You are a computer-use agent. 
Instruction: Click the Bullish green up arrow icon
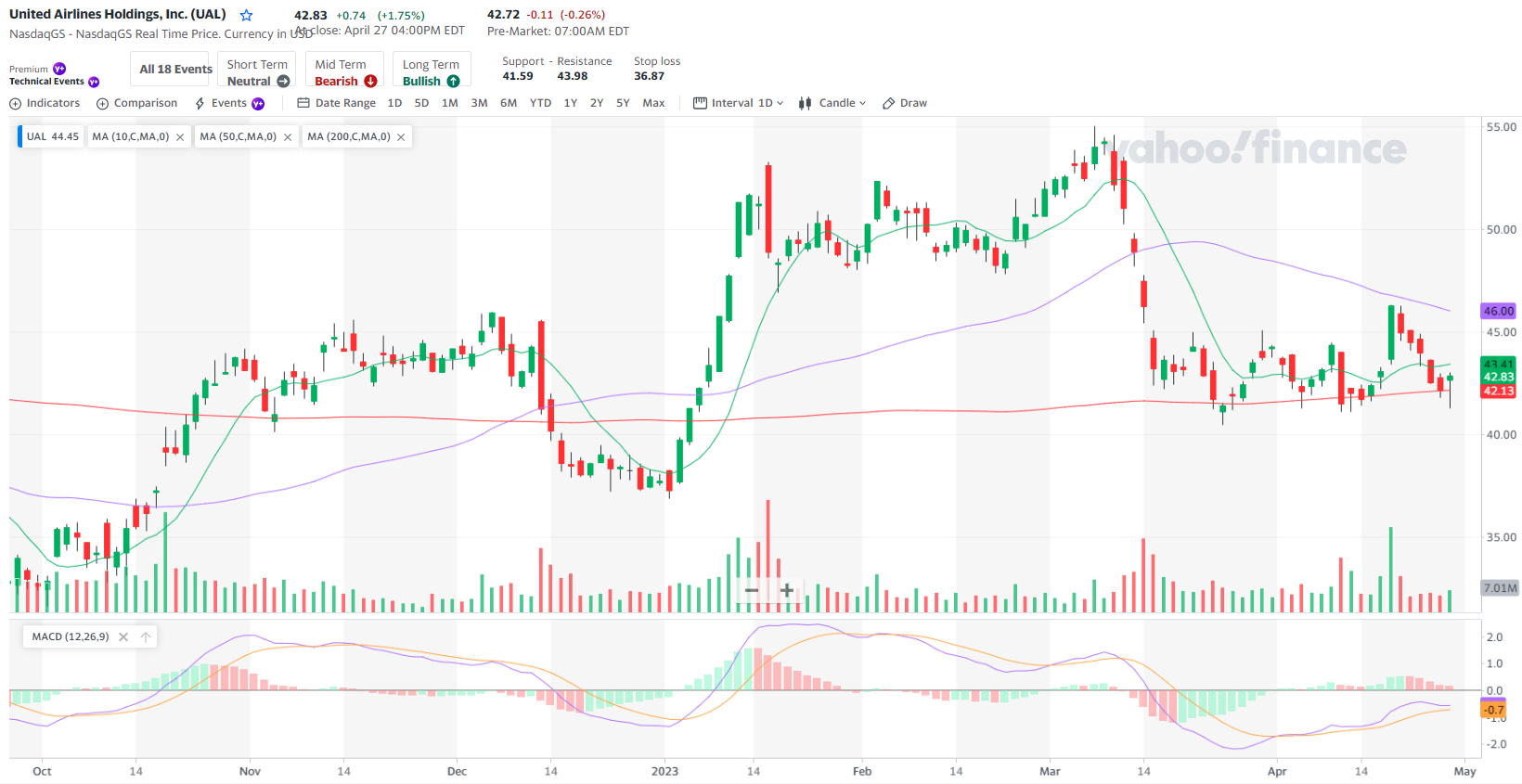pos(453,82)
